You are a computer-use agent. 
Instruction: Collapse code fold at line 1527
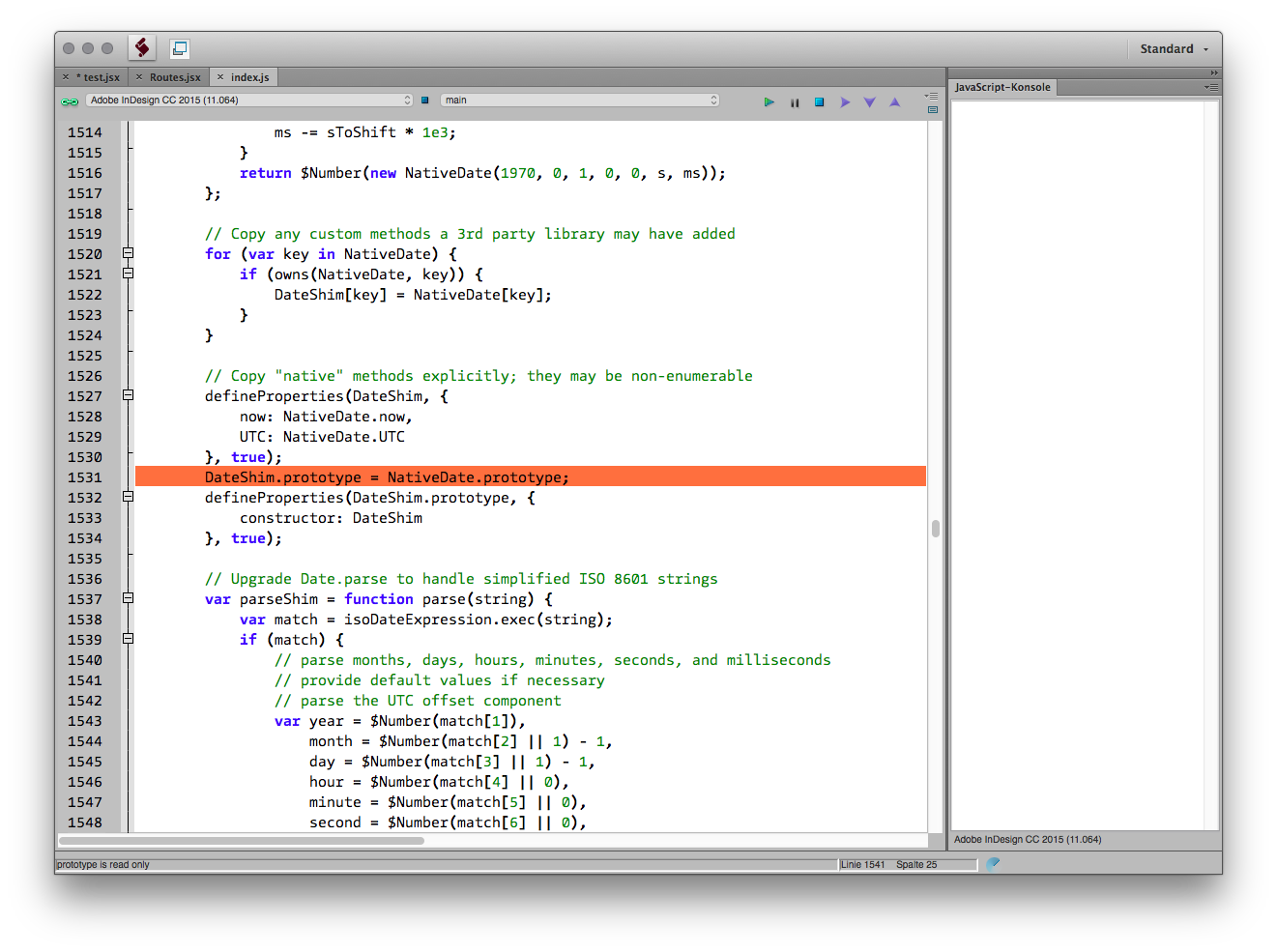coord(128,395)
